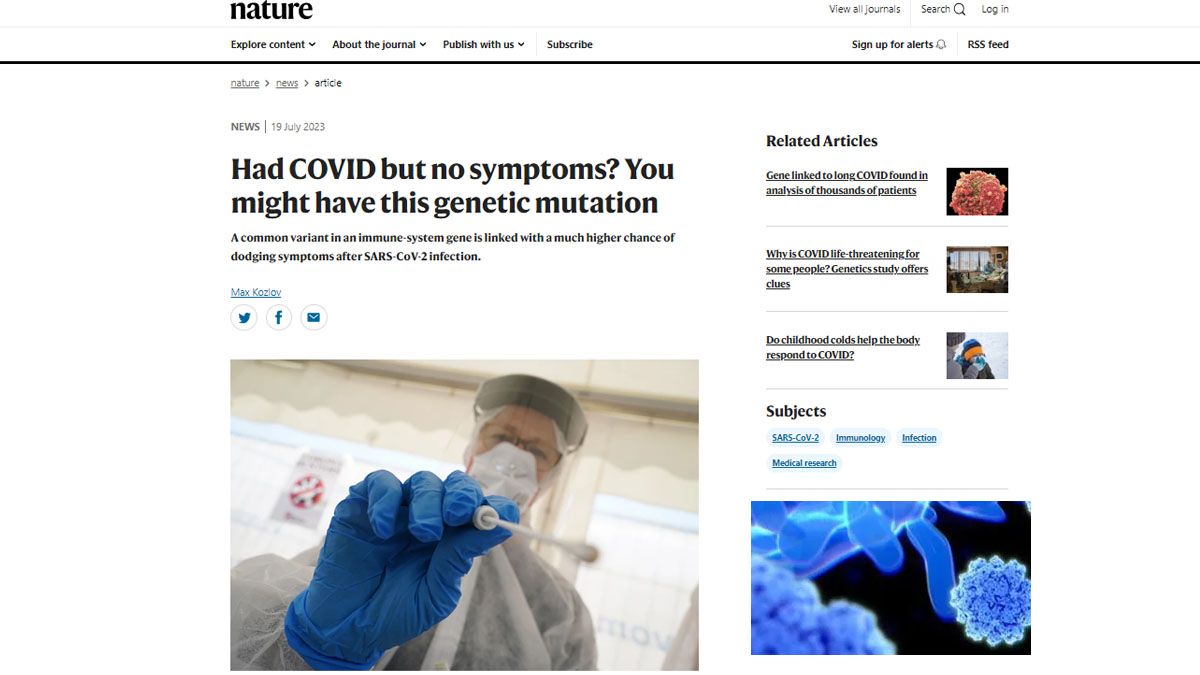Image resolution: width=1200 pixels, height=675 pixels.
Task: Open the RSS feed
Action: 987,44
